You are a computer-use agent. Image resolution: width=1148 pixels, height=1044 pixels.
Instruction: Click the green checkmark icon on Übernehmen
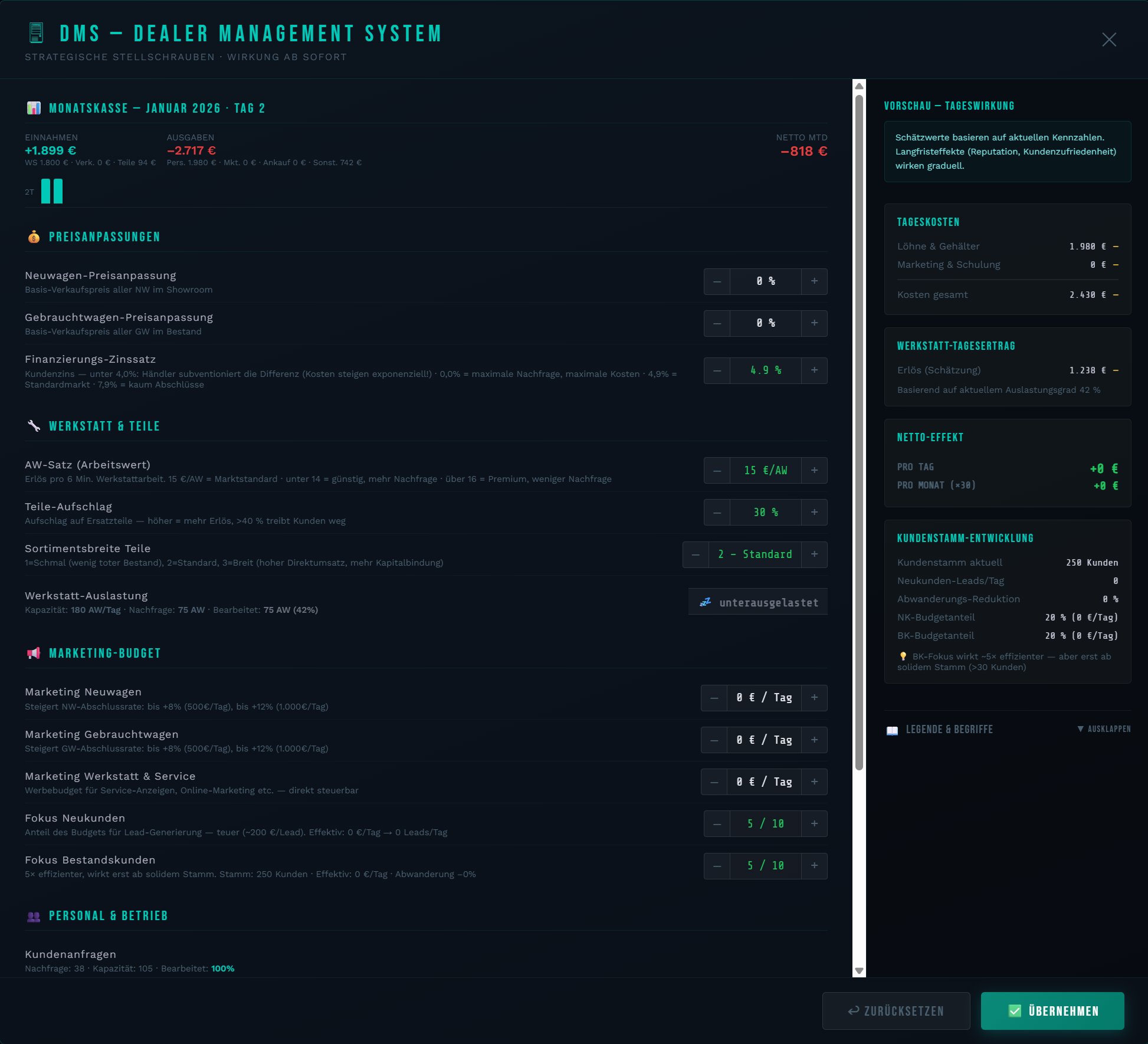[1015, 1011]
